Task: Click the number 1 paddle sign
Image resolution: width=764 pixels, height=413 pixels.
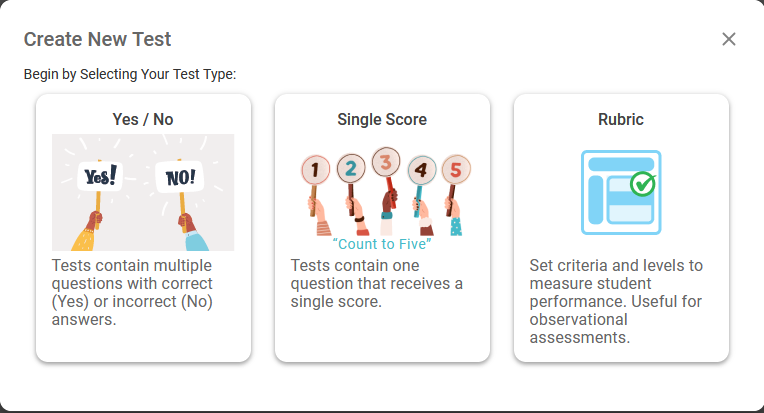Action: click(x=315, y=170)
